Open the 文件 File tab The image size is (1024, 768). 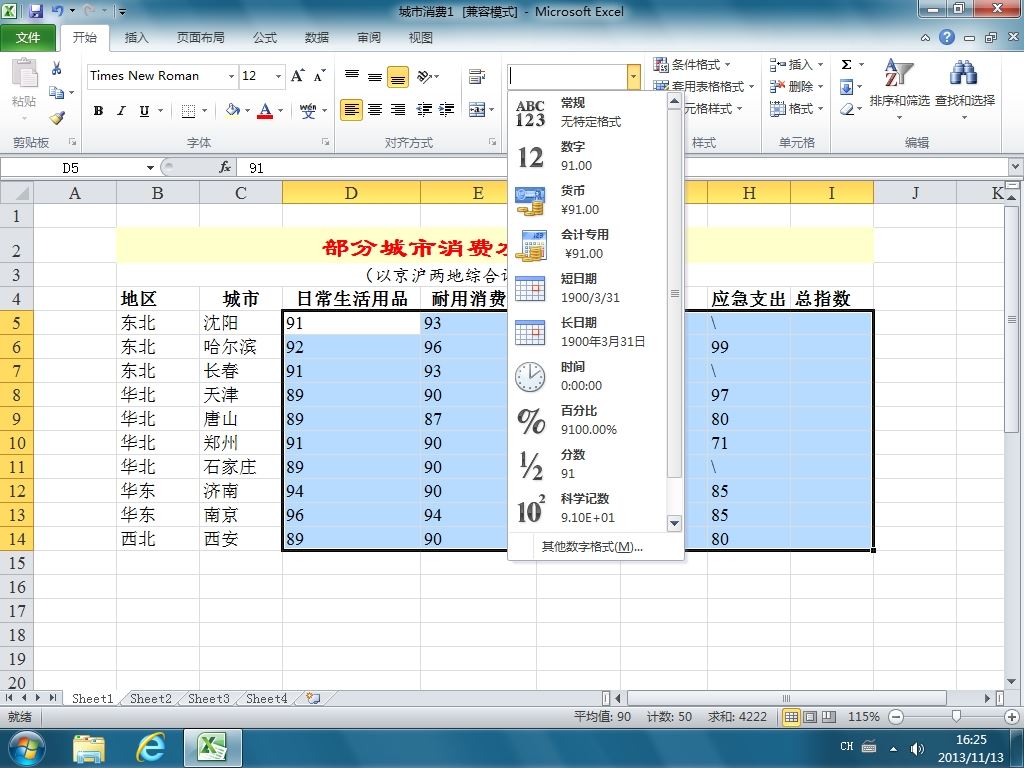coord(28,38)
